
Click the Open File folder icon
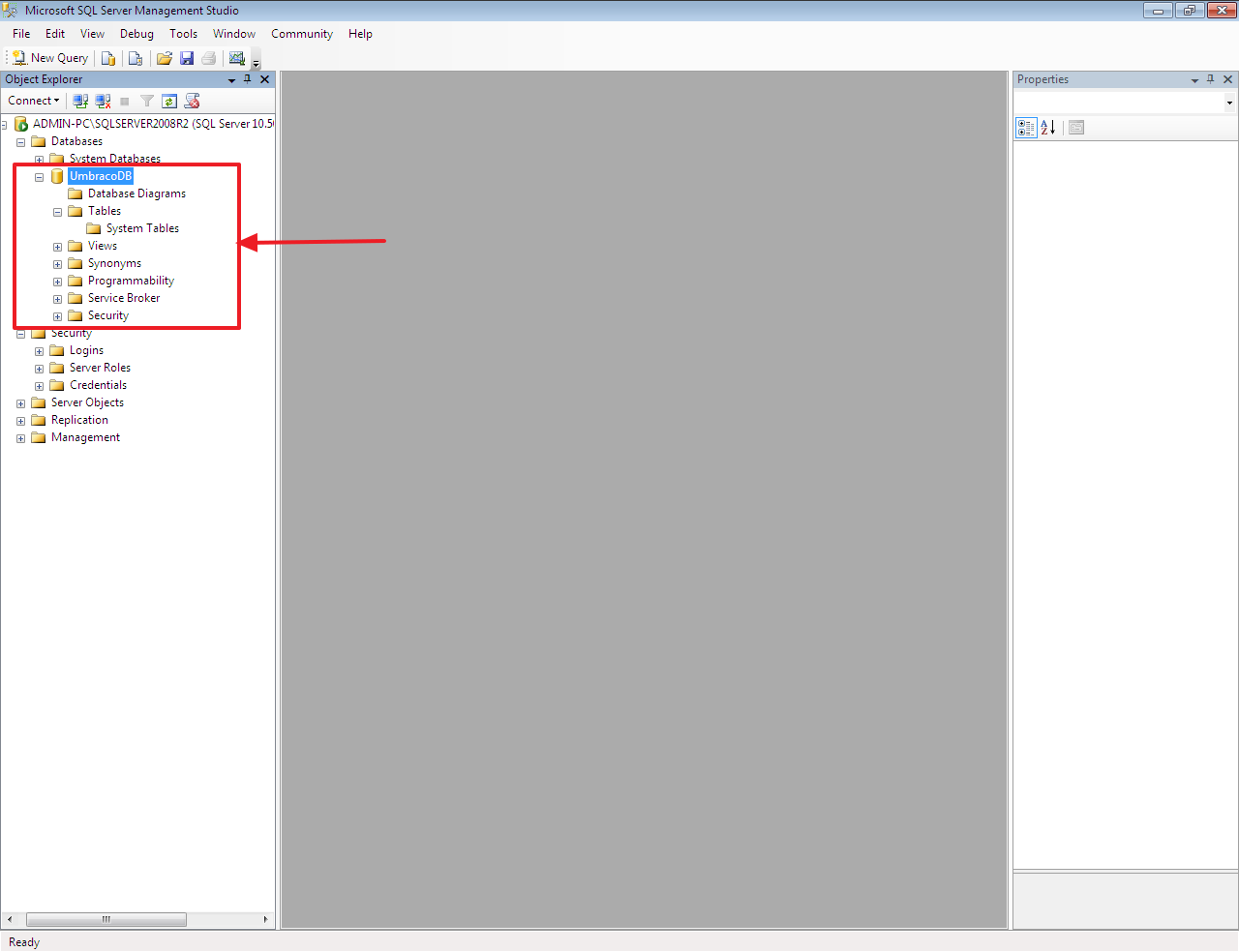coord(165,58)
